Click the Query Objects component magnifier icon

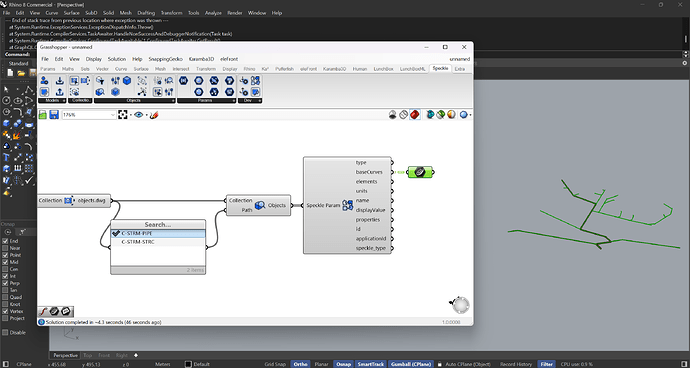(260, 205)
